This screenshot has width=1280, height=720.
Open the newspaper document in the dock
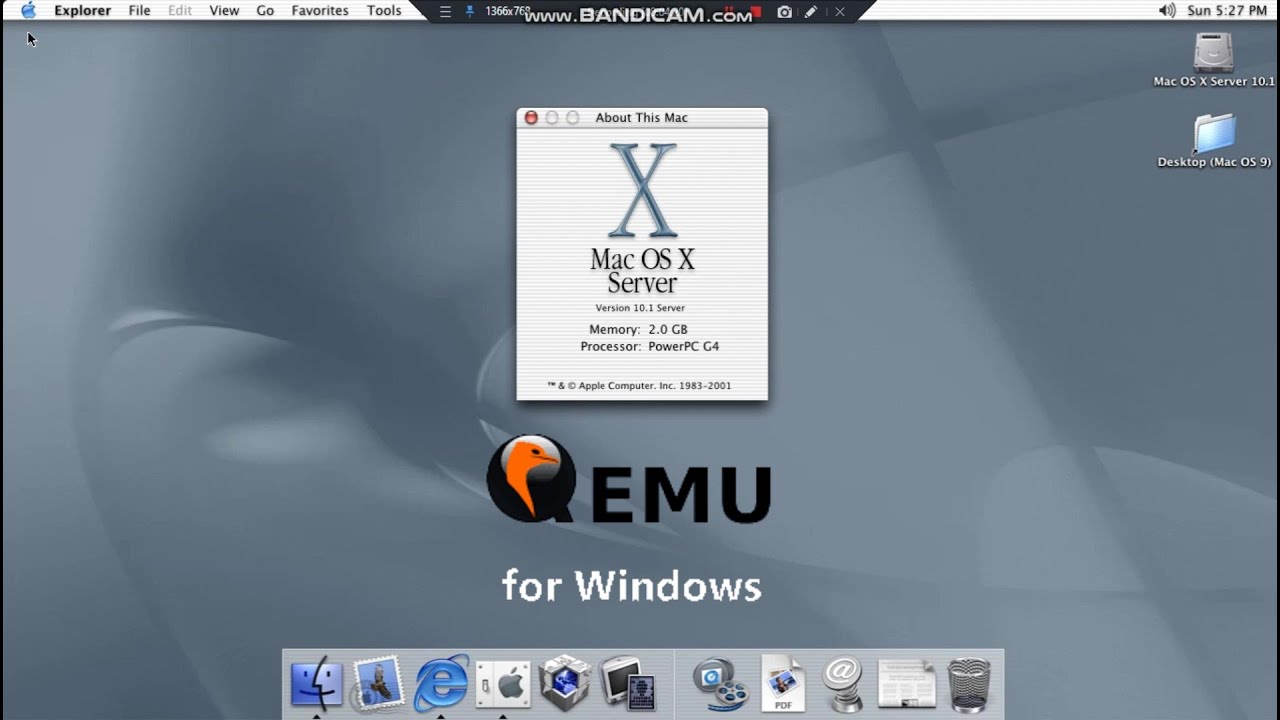tap(907, 684)
